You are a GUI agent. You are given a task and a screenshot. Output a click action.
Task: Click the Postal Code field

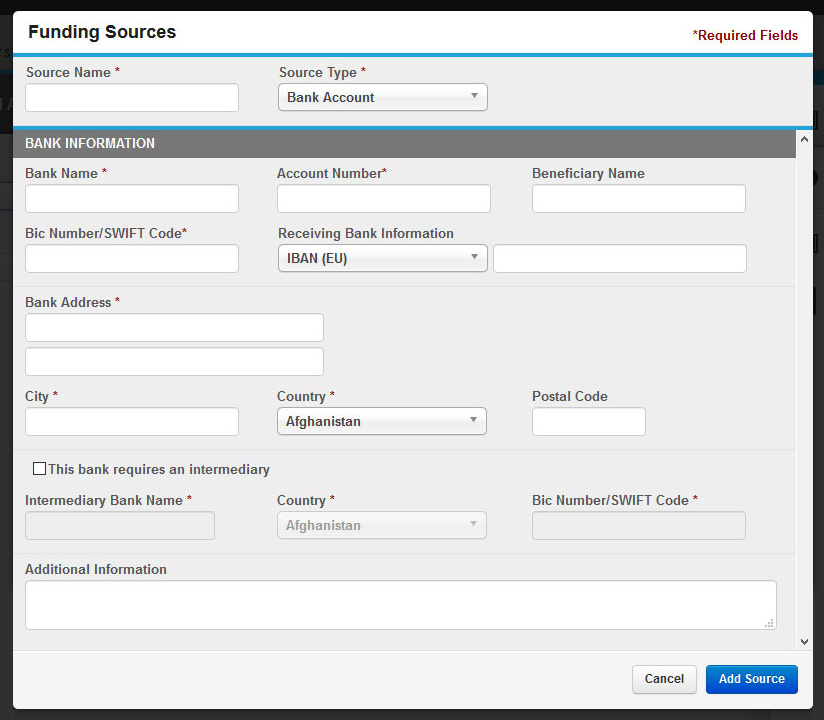(x=589, y=421)
